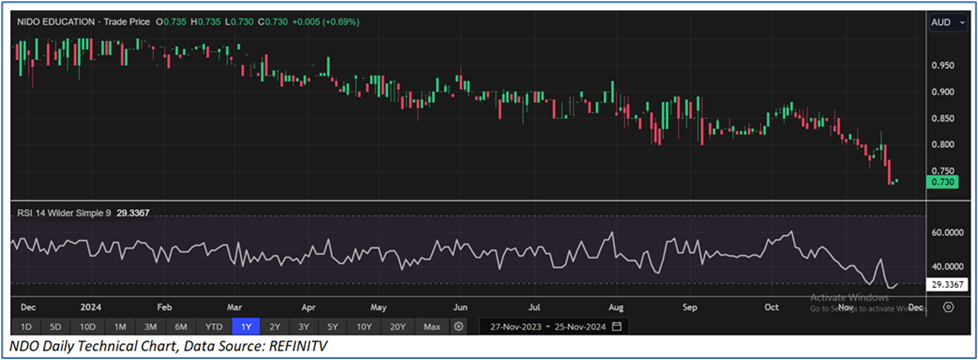Click the Oct time axis label
Image resolution: width=978 pixels, height=360 pixels.
772,308
